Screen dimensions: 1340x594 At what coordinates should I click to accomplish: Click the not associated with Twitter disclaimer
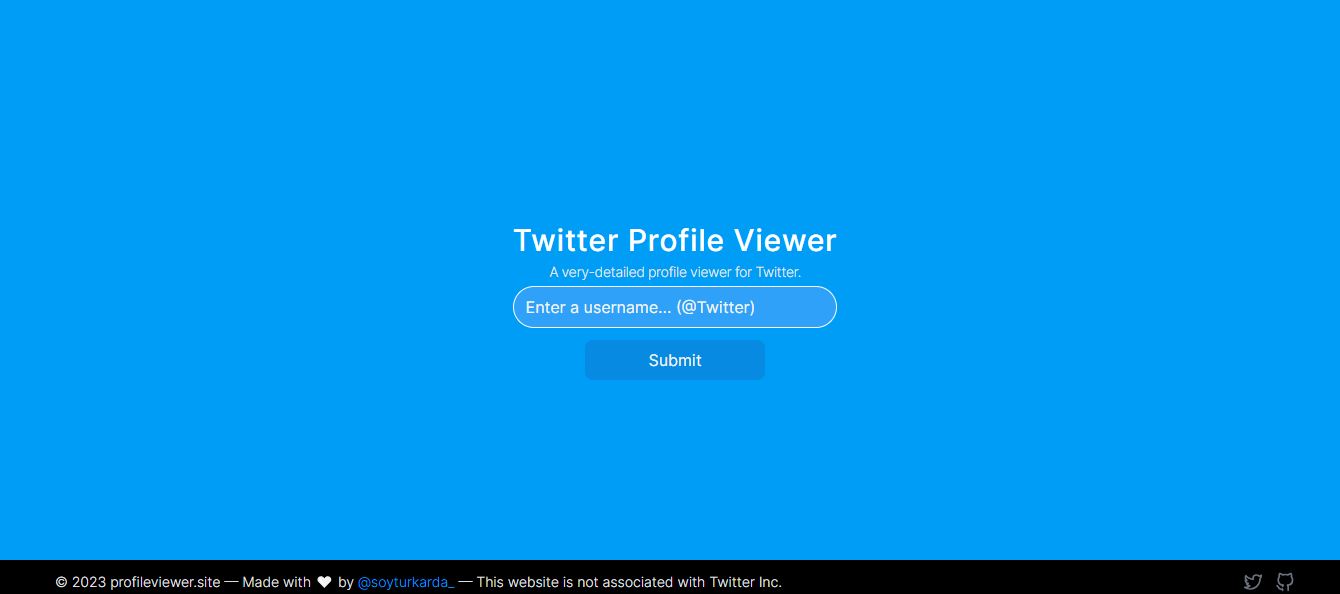click(629, 582)
